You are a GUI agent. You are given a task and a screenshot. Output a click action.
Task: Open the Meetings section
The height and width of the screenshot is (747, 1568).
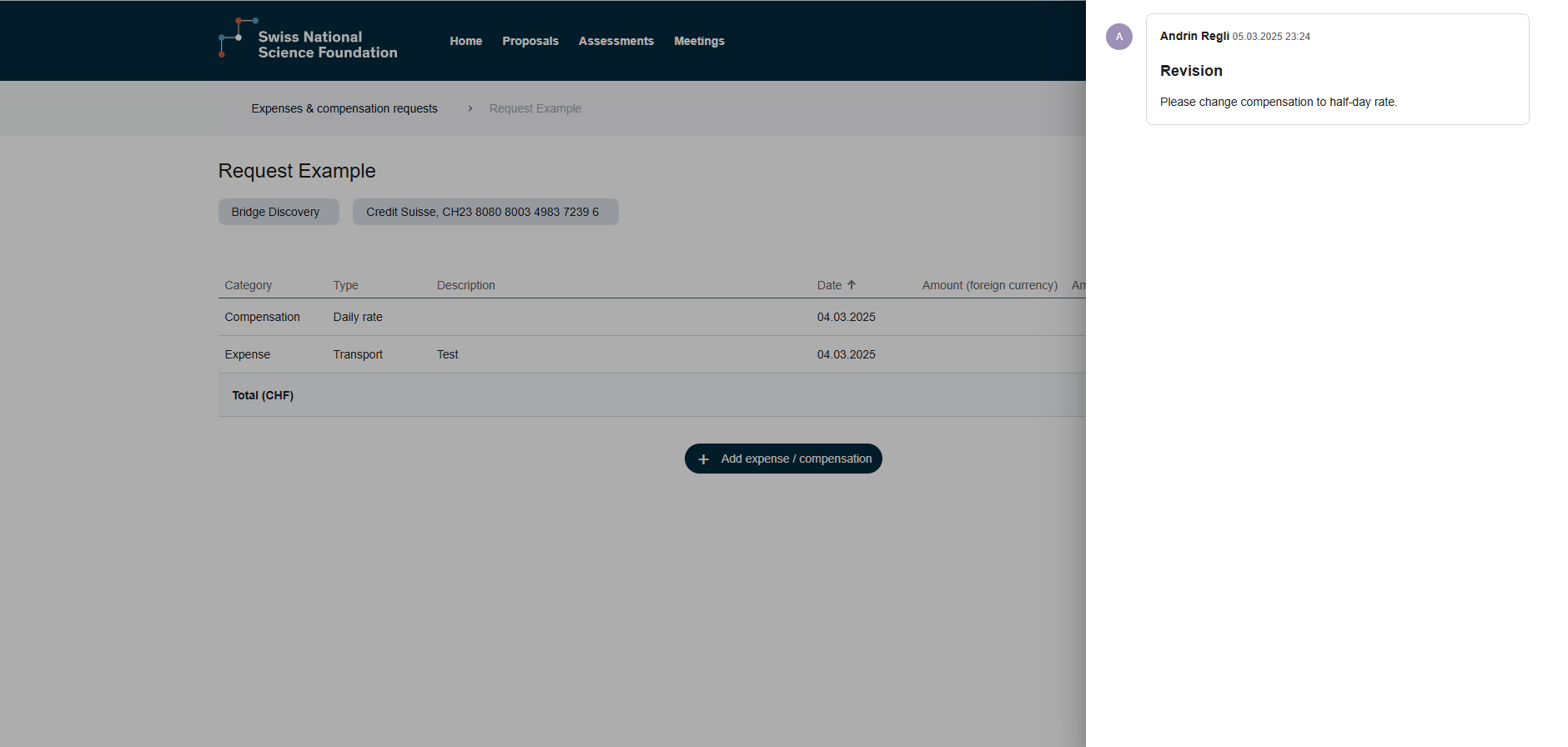pyautogui.click(x=699, y=41)
